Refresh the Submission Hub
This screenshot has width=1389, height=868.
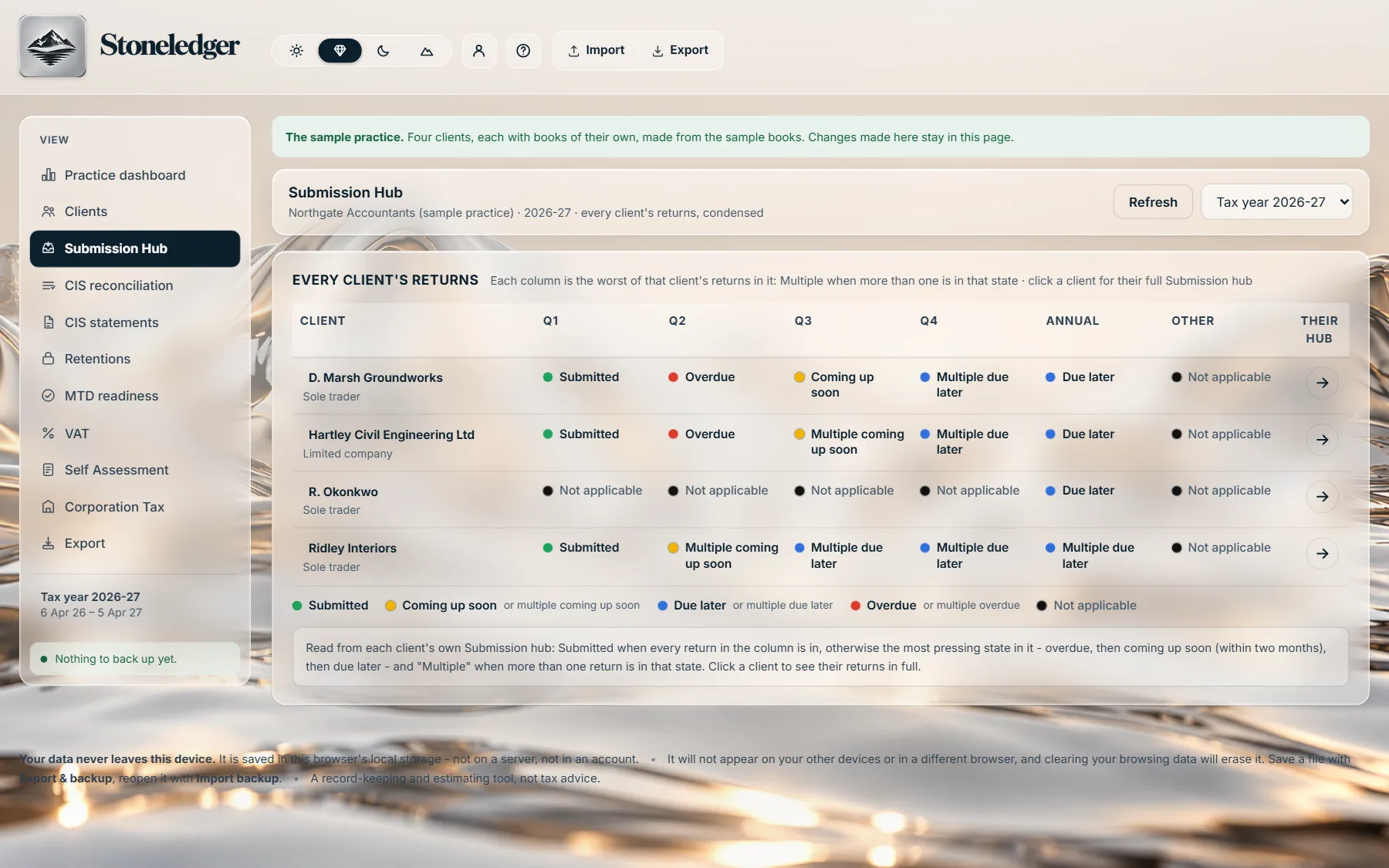coord(1153,202)
